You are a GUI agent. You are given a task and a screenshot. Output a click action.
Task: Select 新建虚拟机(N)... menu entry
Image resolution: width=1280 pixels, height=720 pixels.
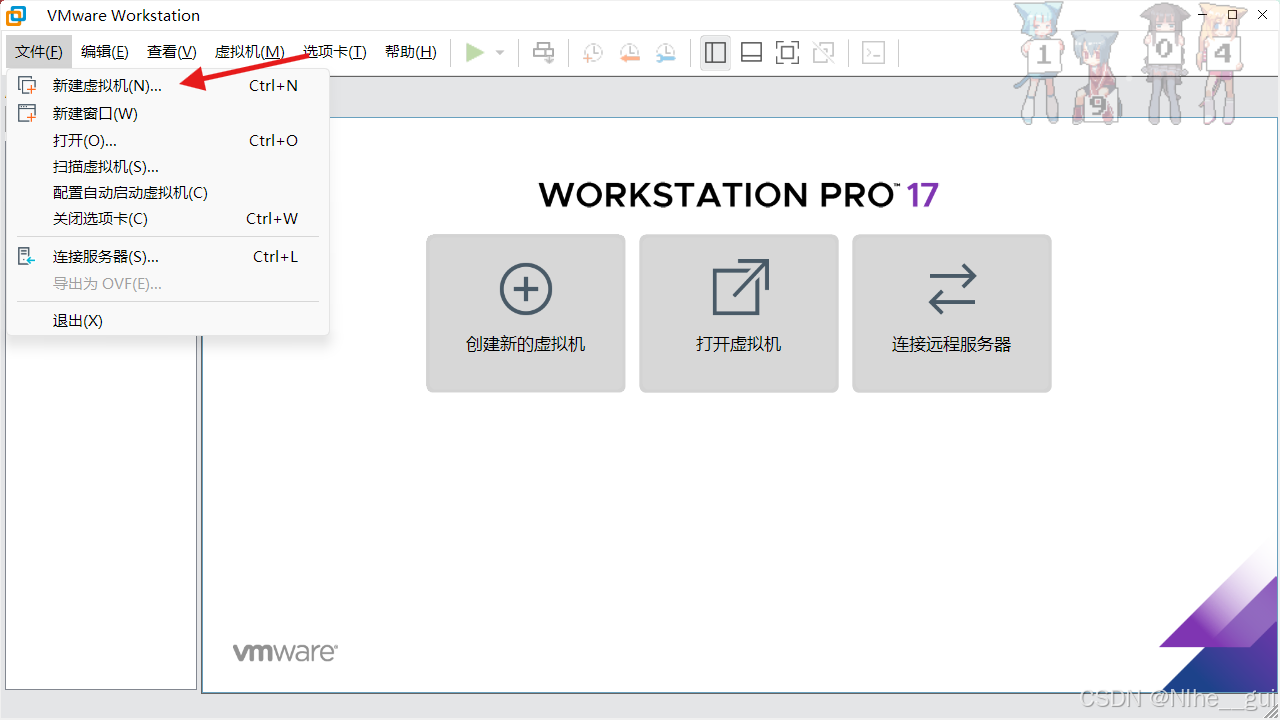pyautogui.click(x=167, y=86)
